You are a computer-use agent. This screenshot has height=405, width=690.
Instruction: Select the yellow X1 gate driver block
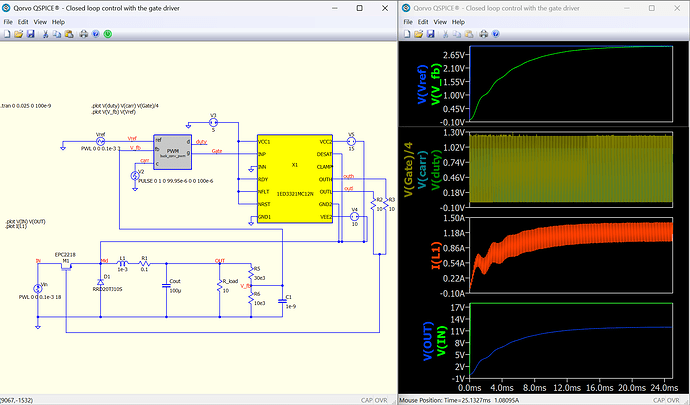(x=295, y=179)
